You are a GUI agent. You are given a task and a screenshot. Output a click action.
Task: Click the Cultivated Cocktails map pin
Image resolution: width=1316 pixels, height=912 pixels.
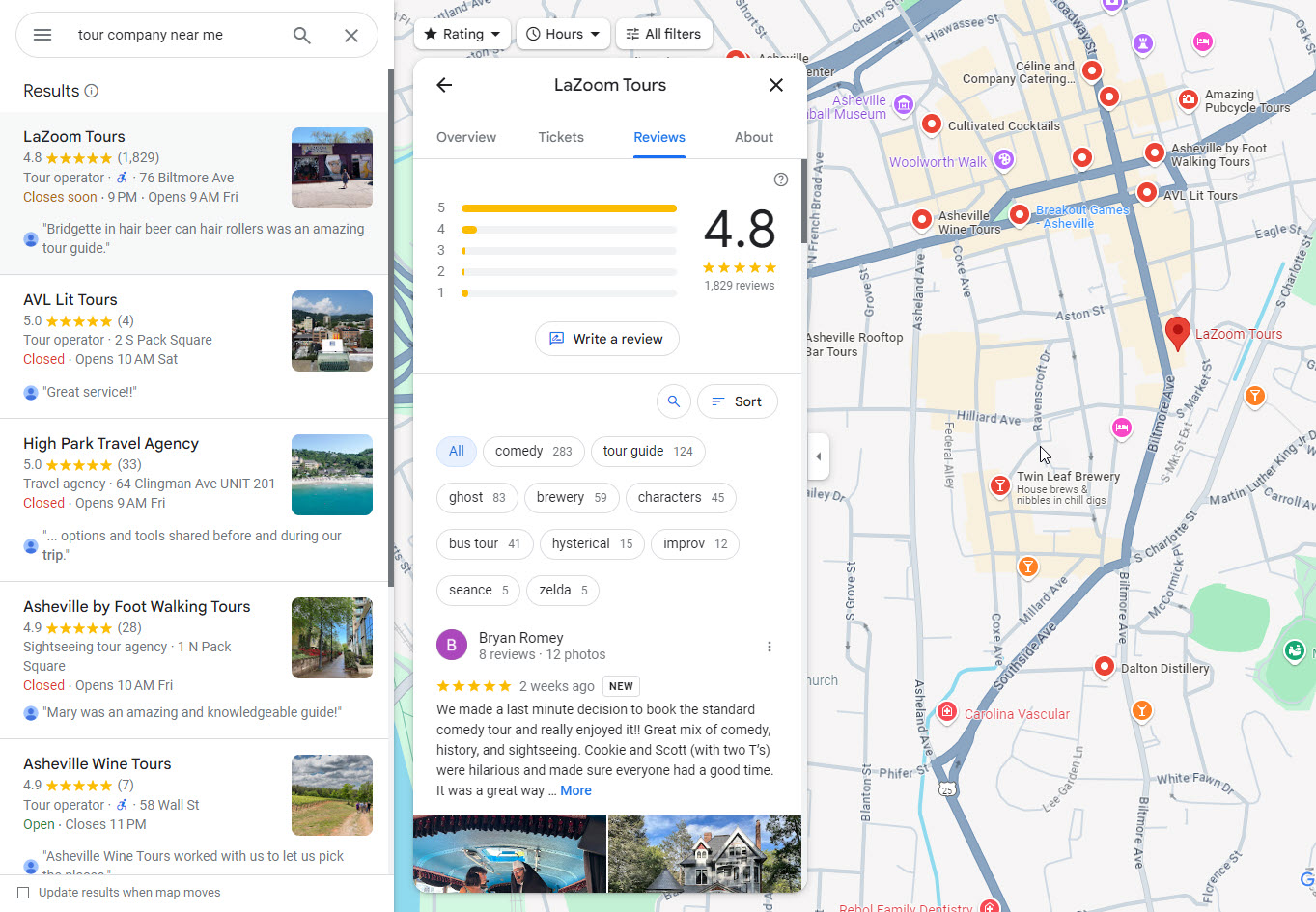click(932, 124)
